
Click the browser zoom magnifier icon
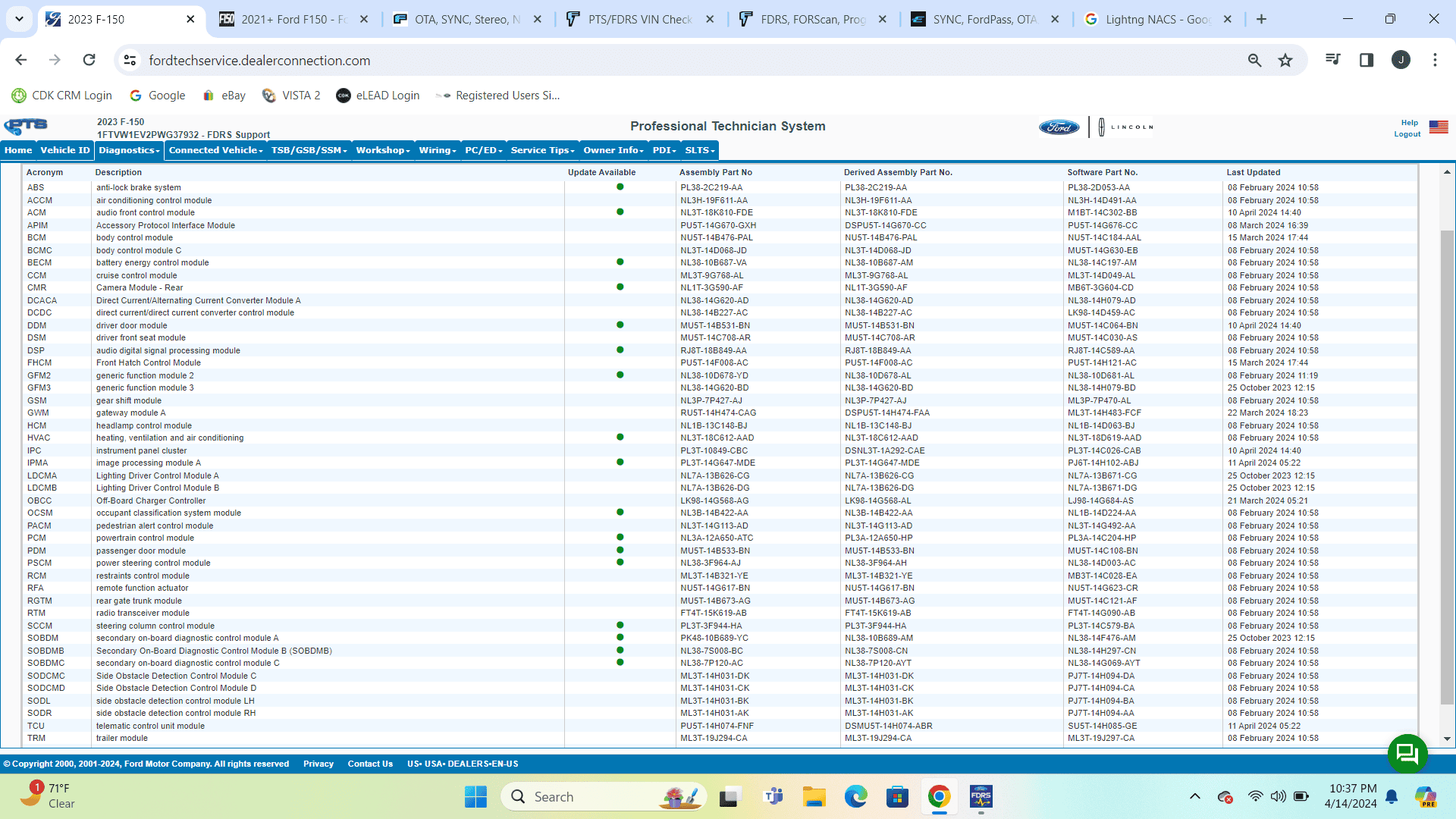(1254, 61)
